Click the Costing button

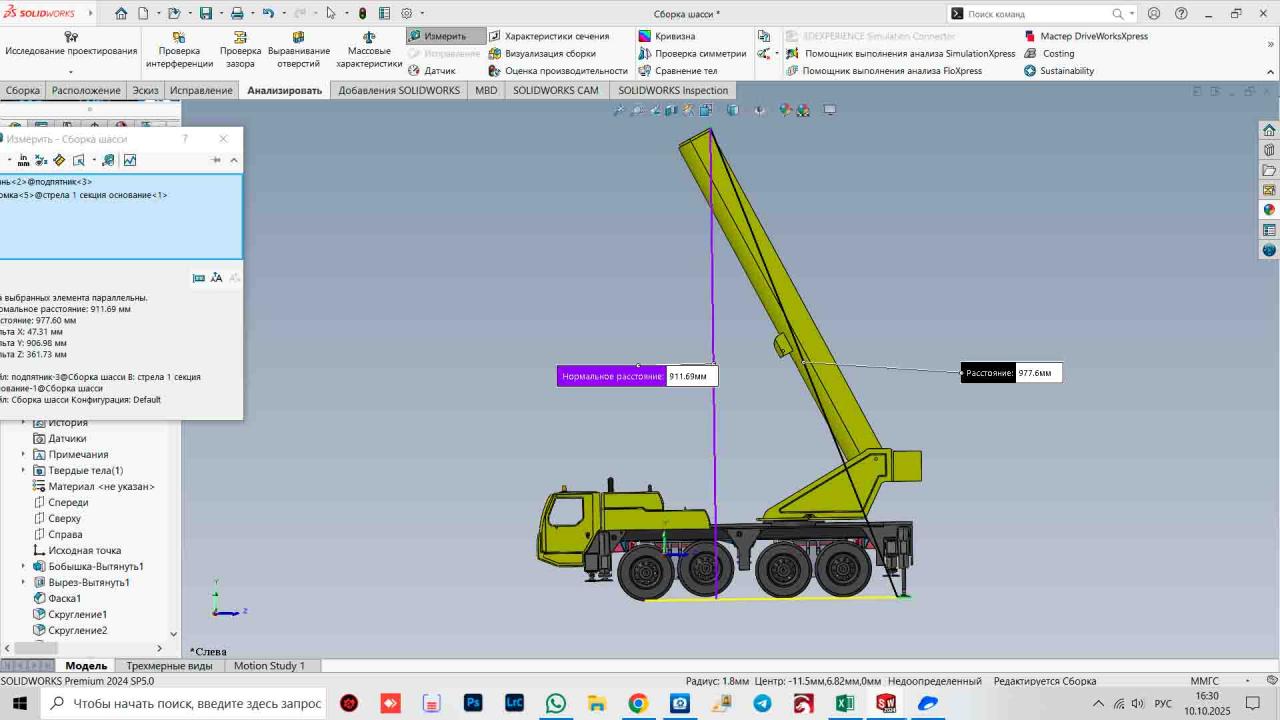[x=1058, y=54]
